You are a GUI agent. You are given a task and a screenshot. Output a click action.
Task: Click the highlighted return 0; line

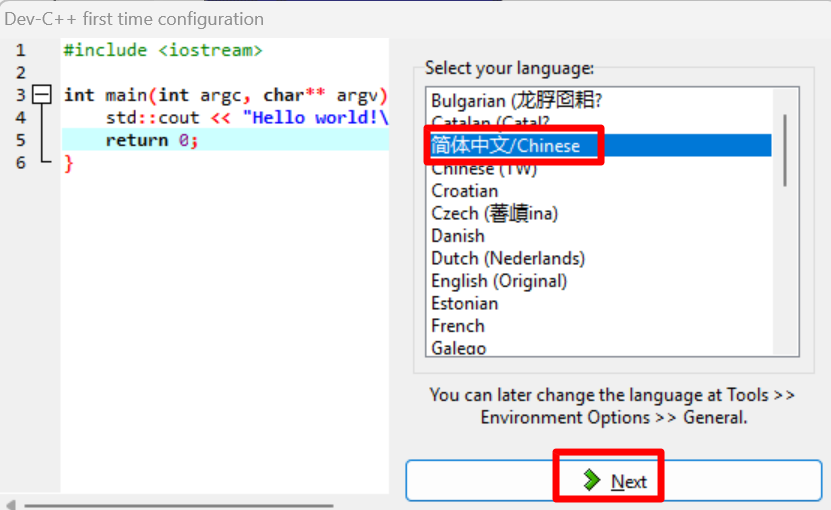(x=225, y=140)
